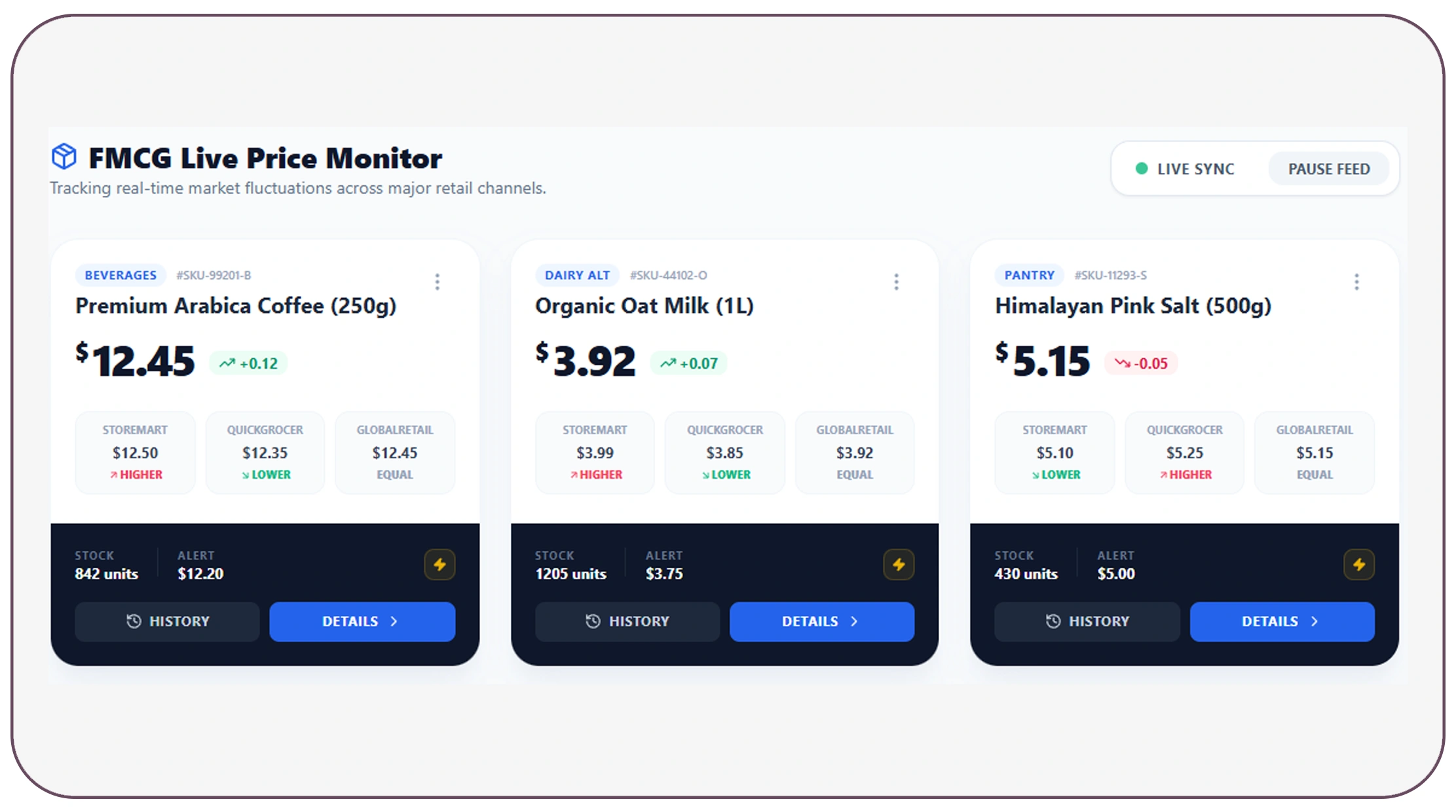Viewport: 1456px width, 812px height.
Task: Click the package box logo icon
Action: [64, 157]
